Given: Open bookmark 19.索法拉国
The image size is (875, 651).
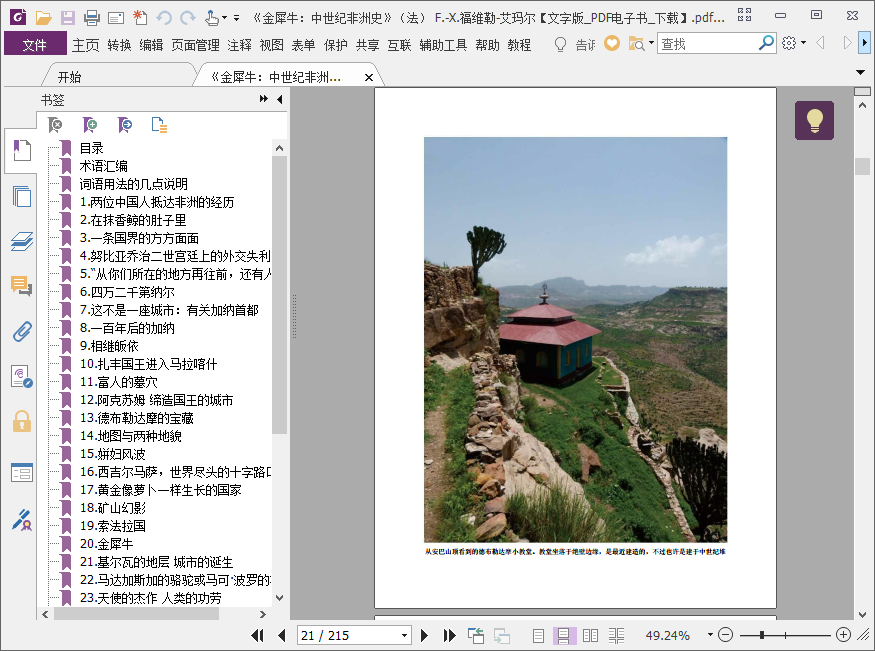Looking at the screenshot, I should [x=113, y=525].
